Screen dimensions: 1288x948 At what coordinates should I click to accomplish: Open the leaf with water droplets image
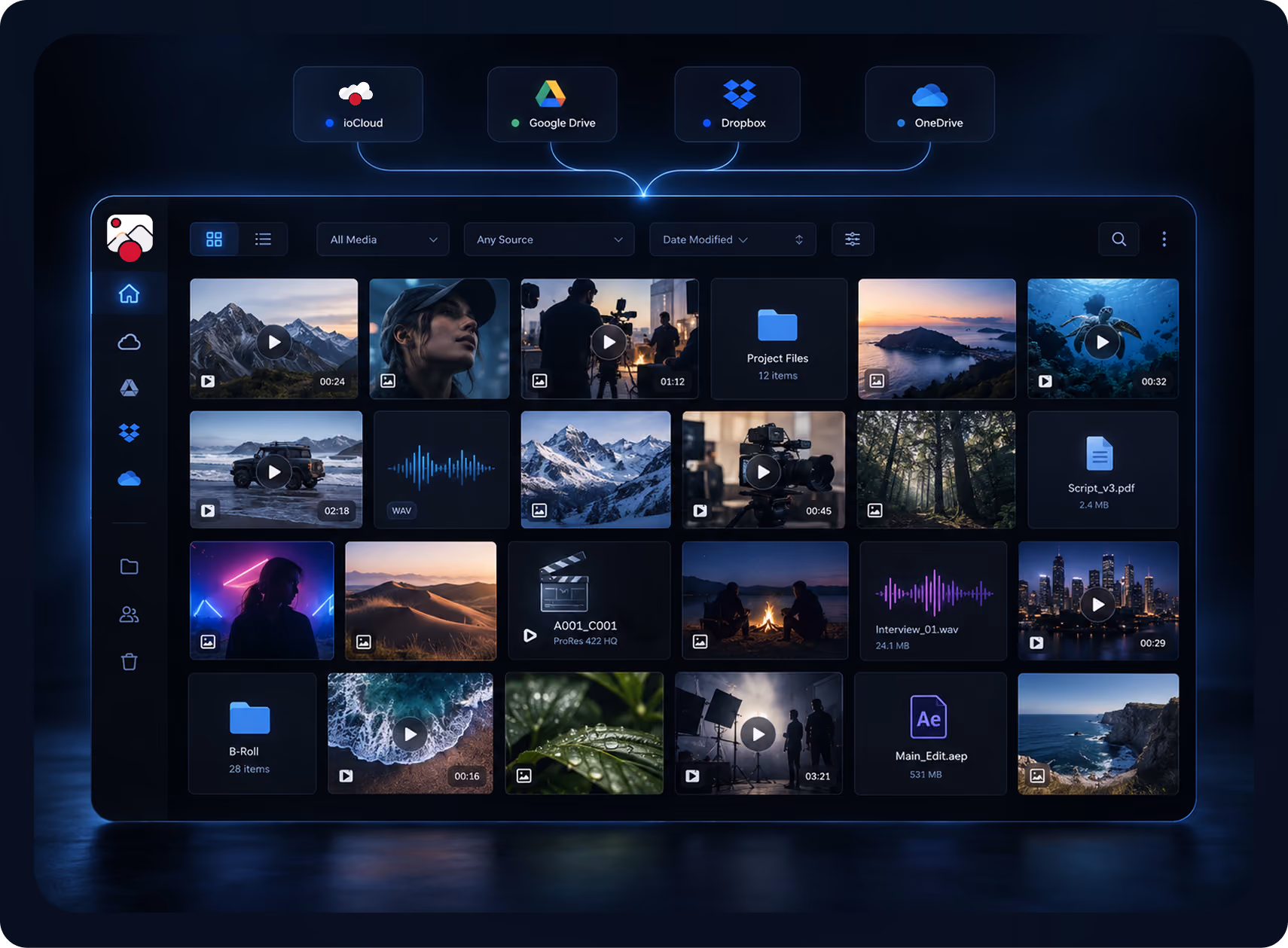pos(584,733)
